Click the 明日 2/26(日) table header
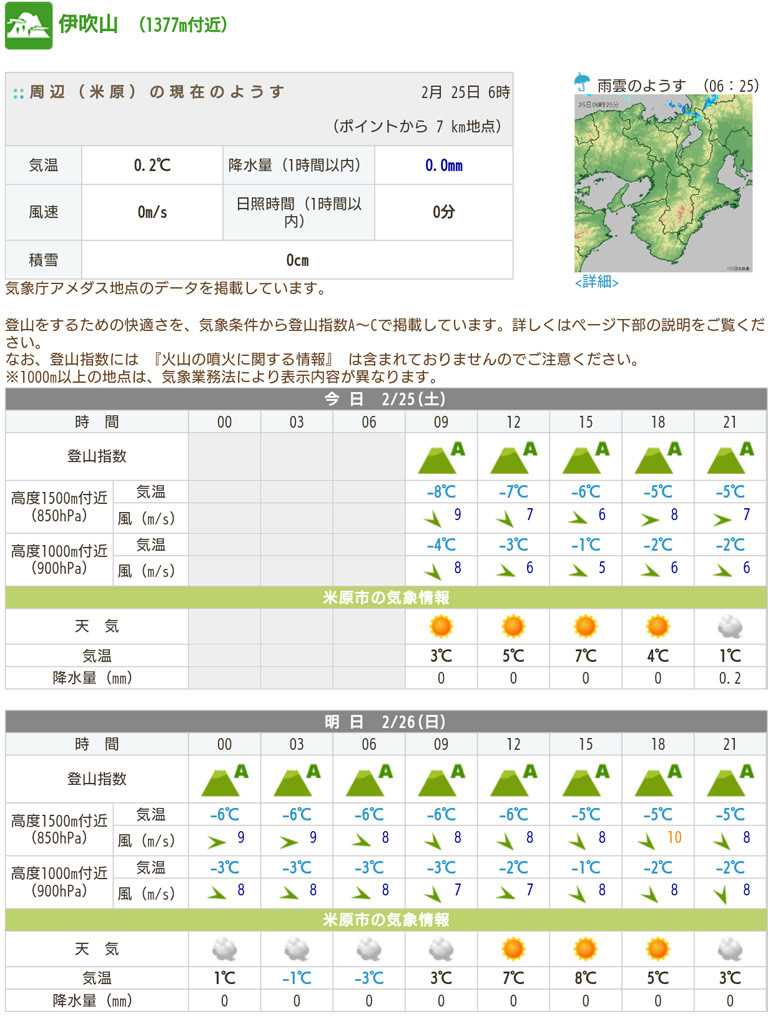This screenshot has width=768, height=1024. [x=385, y=721]
